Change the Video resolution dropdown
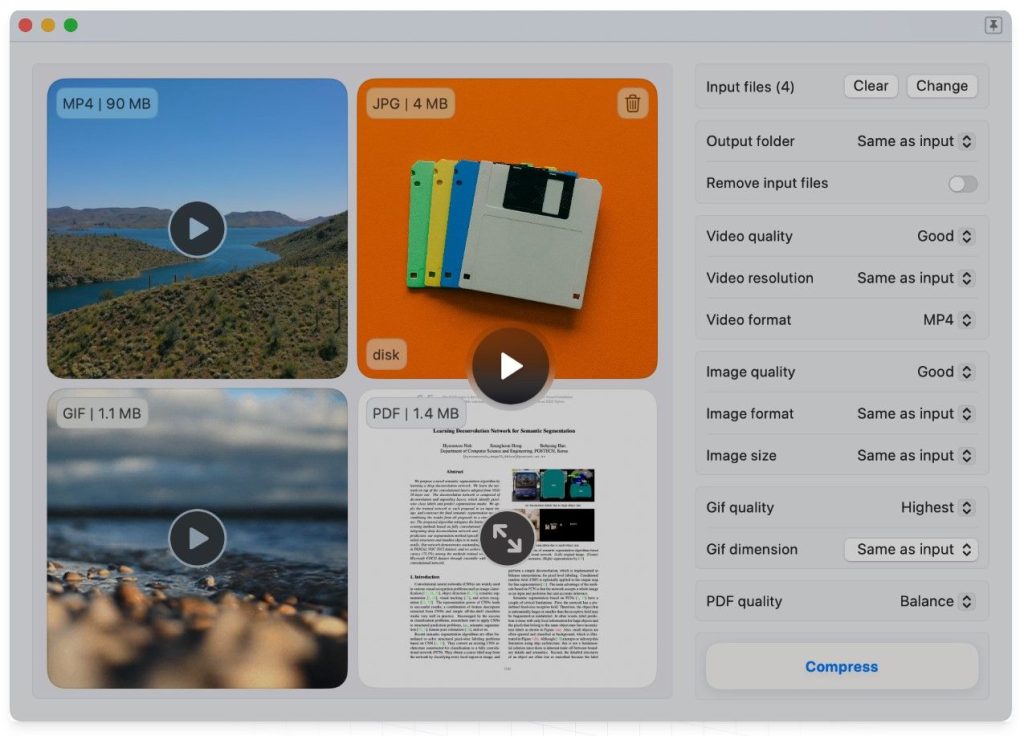This screenshot has height=736, width=1024. [x=915, y=279]
